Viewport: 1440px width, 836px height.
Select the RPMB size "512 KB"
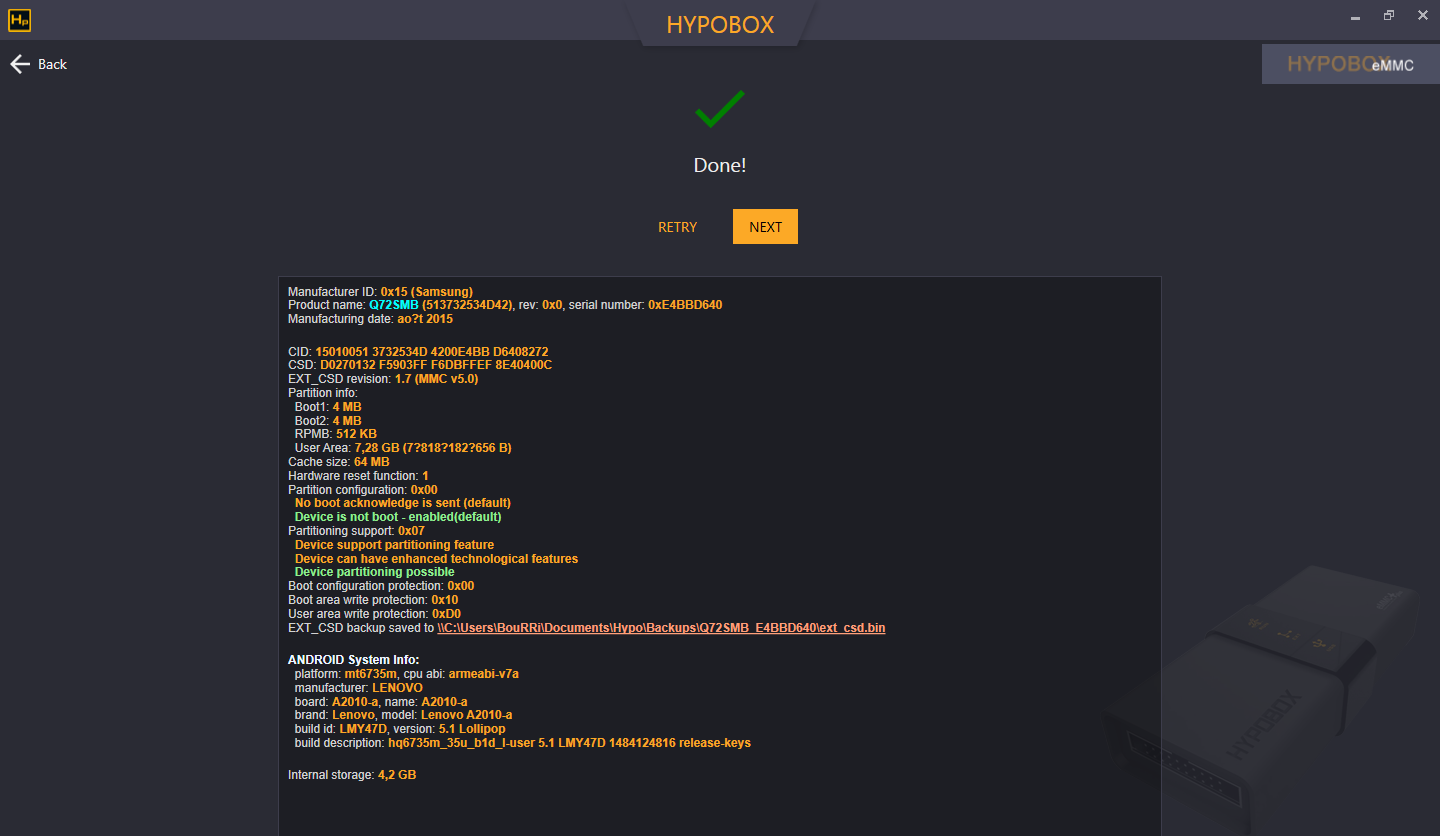356,434
